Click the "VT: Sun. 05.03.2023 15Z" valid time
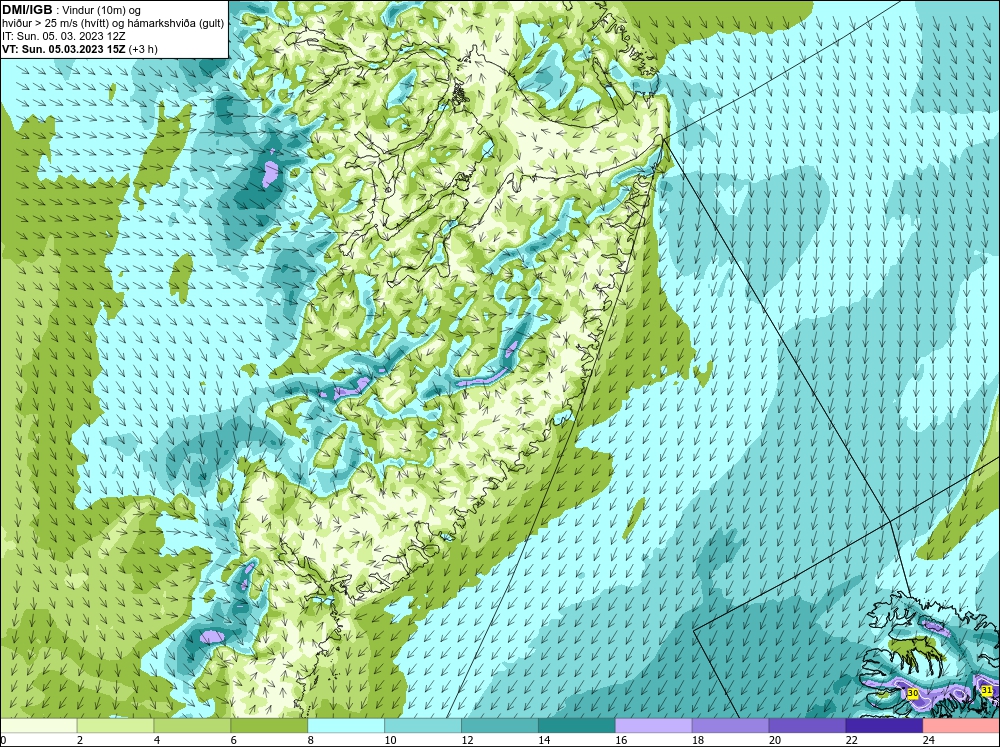Viewport: 1000px width, 747px height. coord(64,49)
